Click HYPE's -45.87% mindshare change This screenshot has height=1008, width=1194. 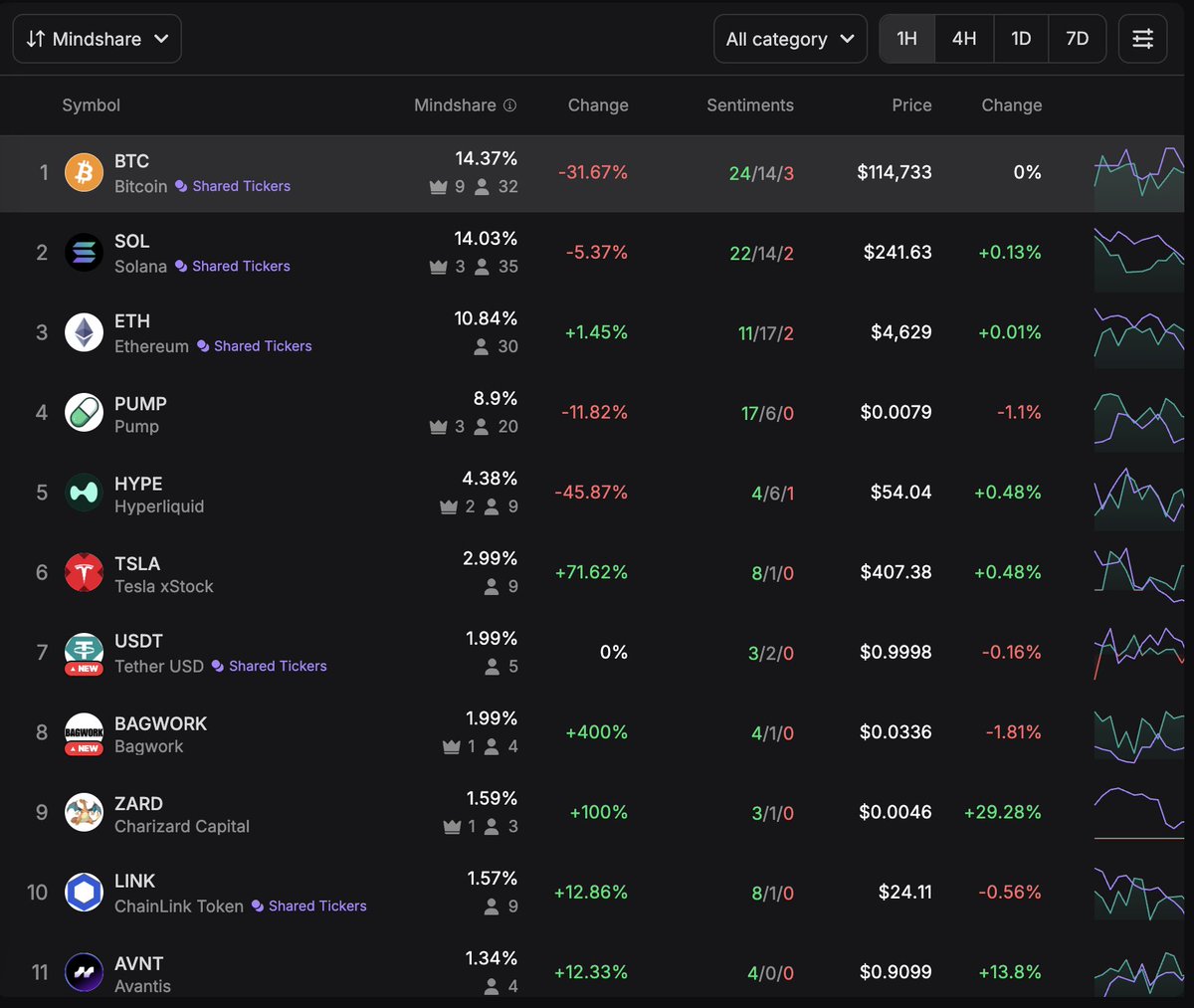(591, 493)
